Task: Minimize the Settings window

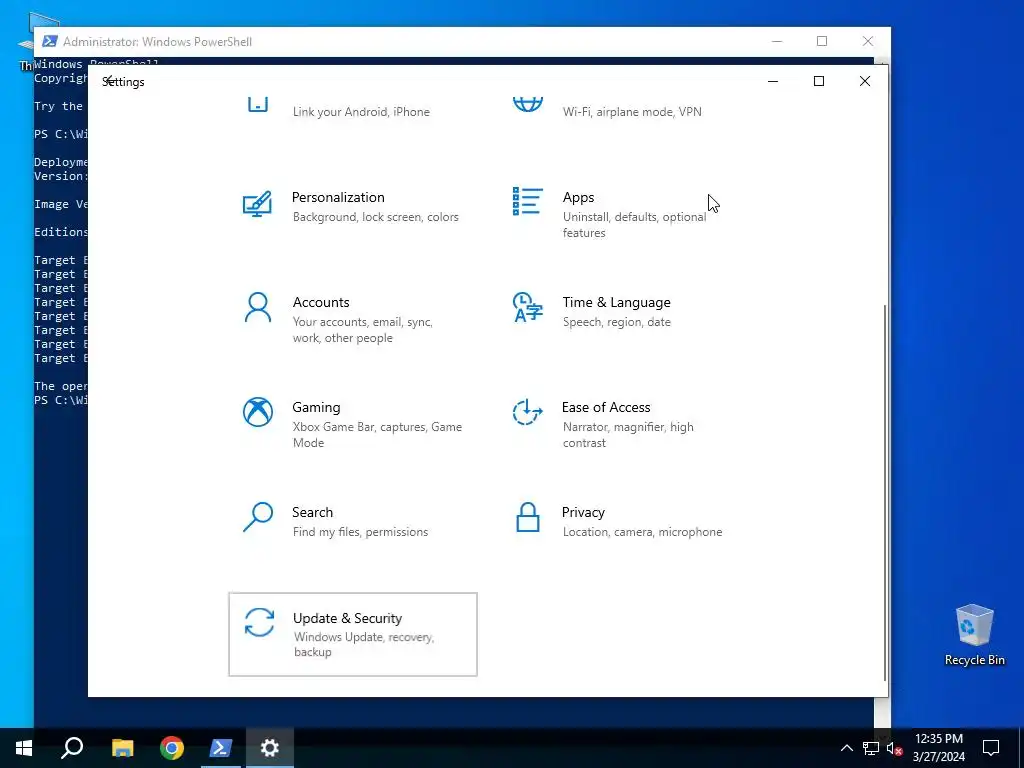Action: point(773,81)
